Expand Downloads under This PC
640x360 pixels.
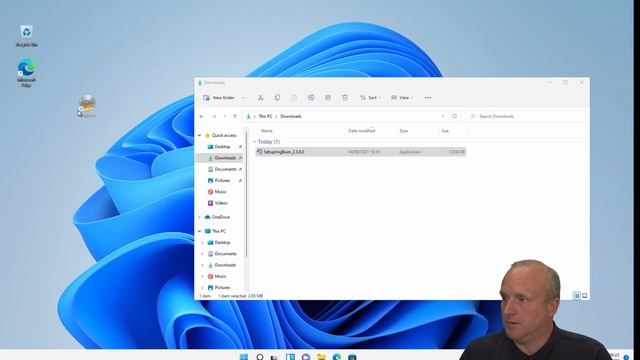(202, 265)
